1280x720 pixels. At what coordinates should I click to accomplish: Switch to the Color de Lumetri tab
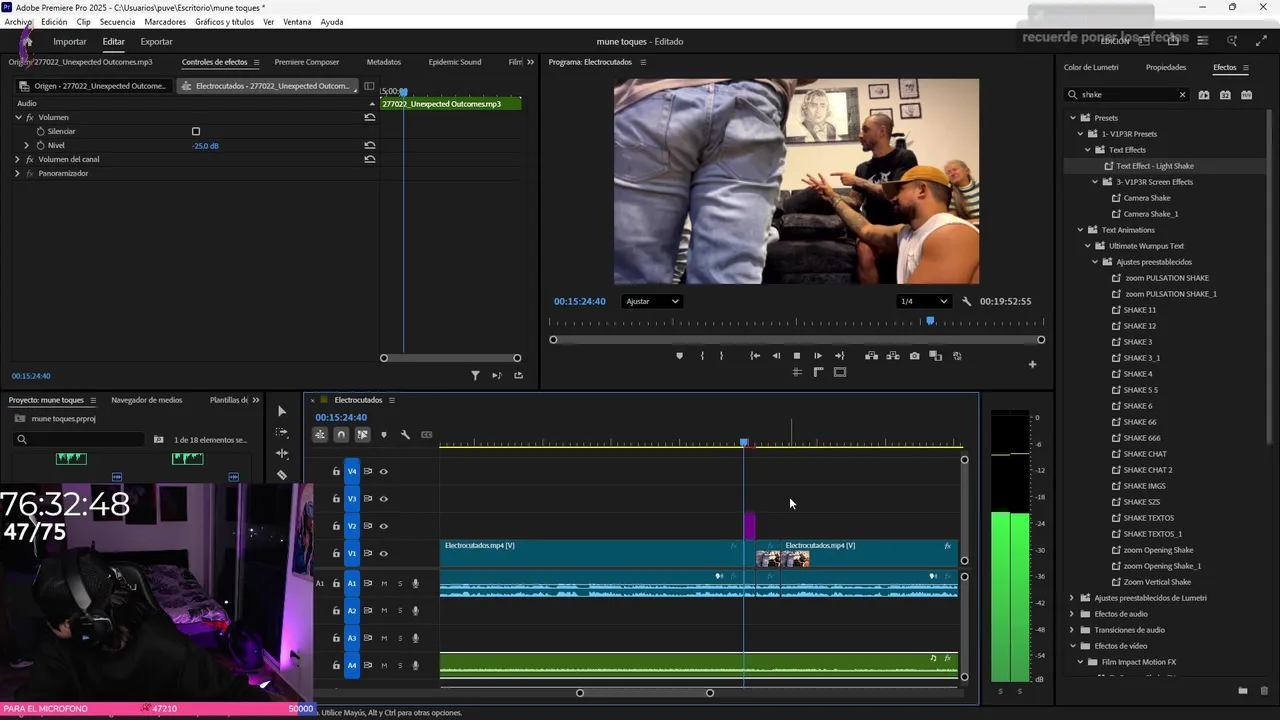point(1091,68)
